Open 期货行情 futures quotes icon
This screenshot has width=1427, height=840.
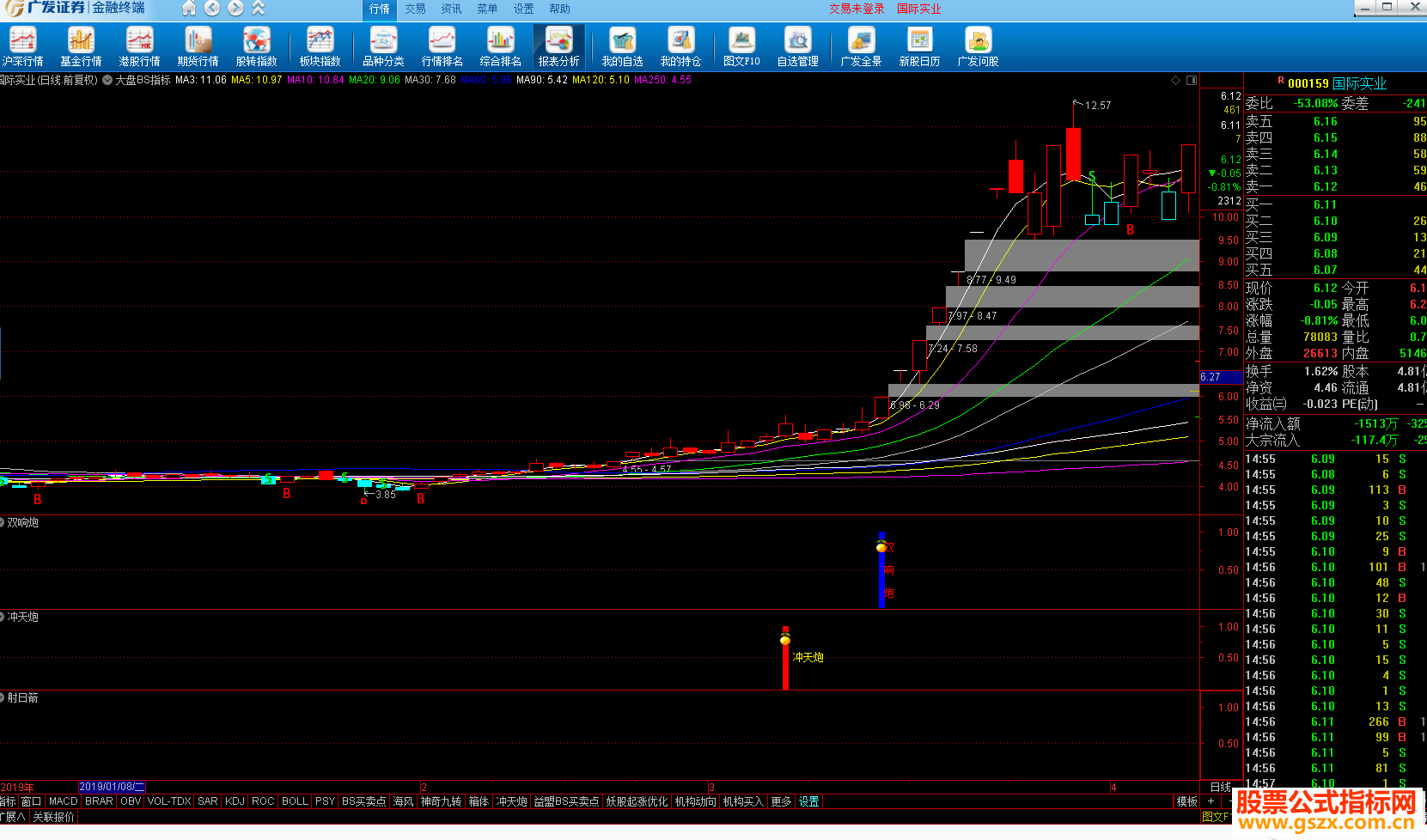pyautogui.click(x=198, y=47)
